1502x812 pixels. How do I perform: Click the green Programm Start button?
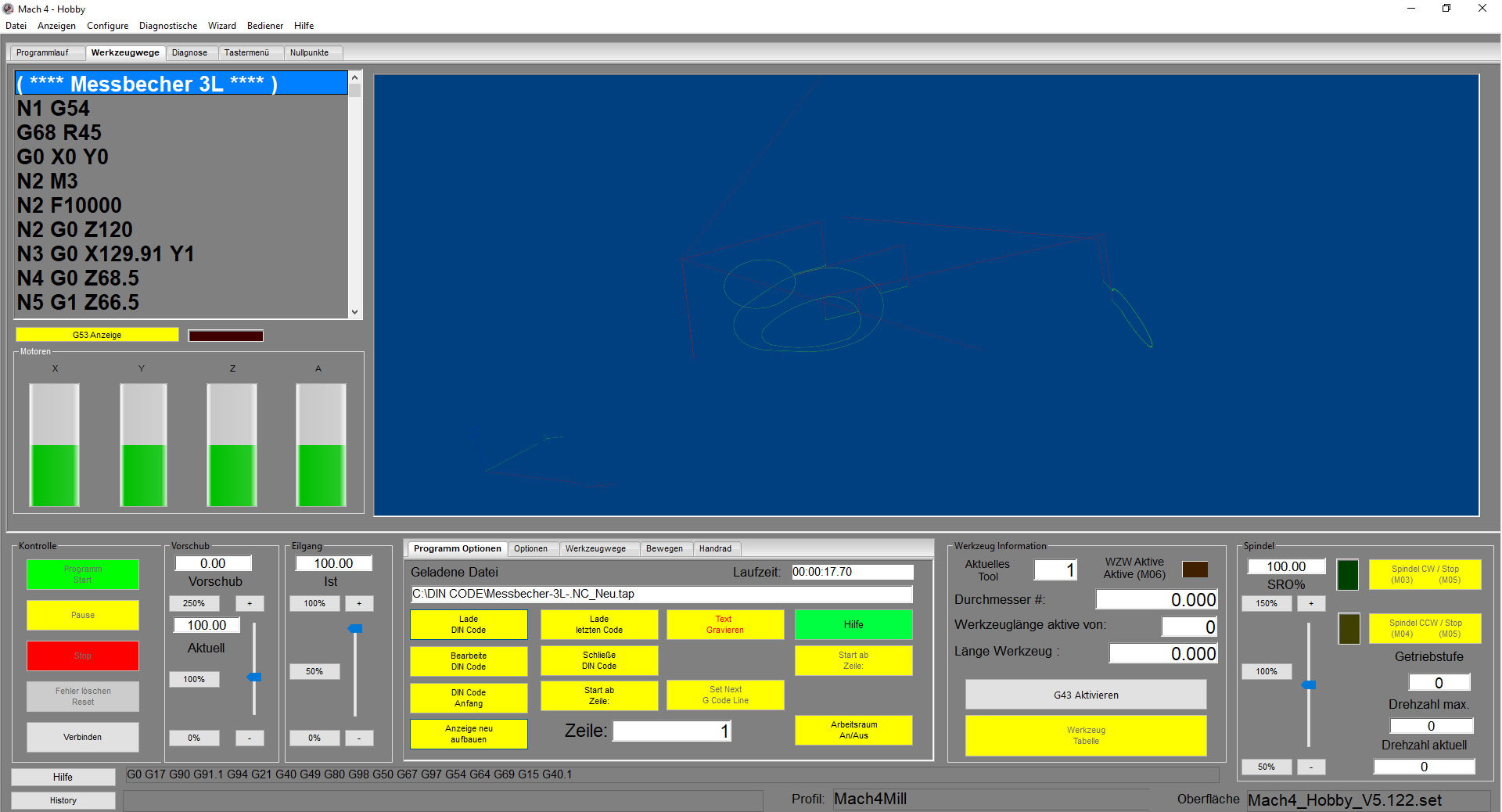click(83, 574)
